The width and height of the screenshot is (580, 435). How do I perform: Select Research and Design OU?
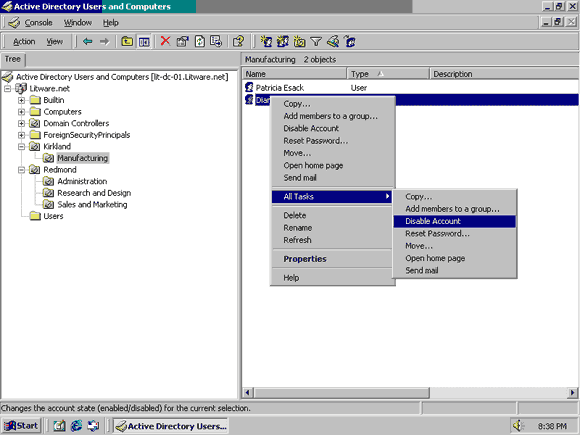[x=94, y=193]
